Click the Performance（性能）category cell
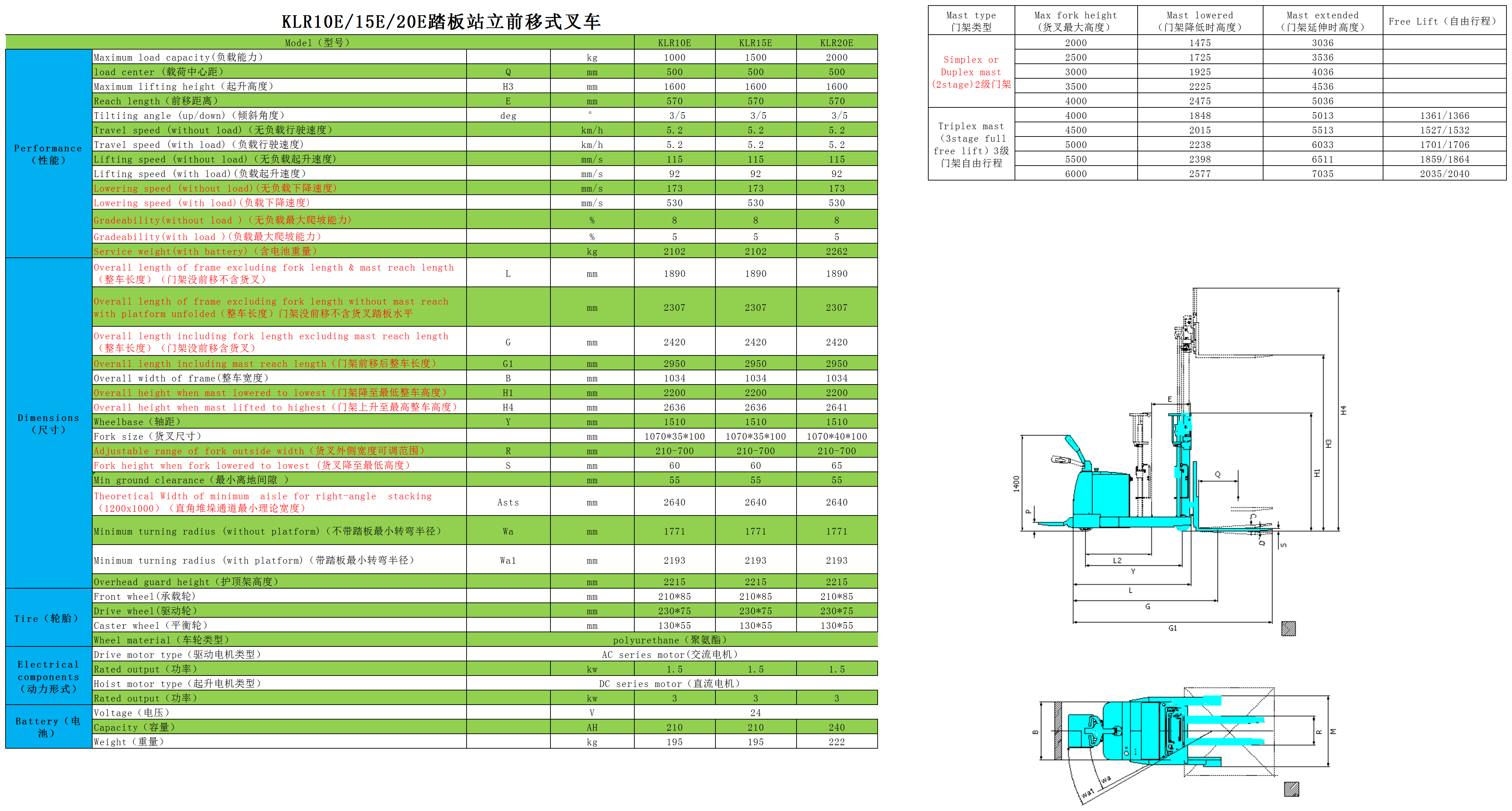 [49, 154]
